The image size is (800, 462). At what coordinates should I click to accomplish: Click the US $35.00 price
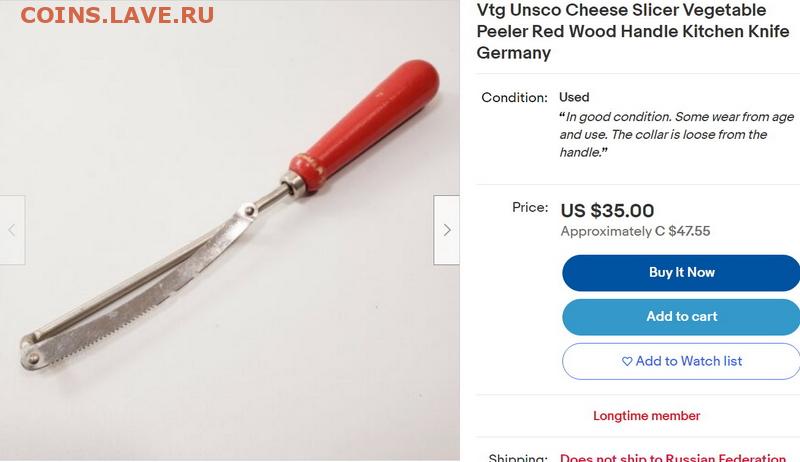(607, 210)
